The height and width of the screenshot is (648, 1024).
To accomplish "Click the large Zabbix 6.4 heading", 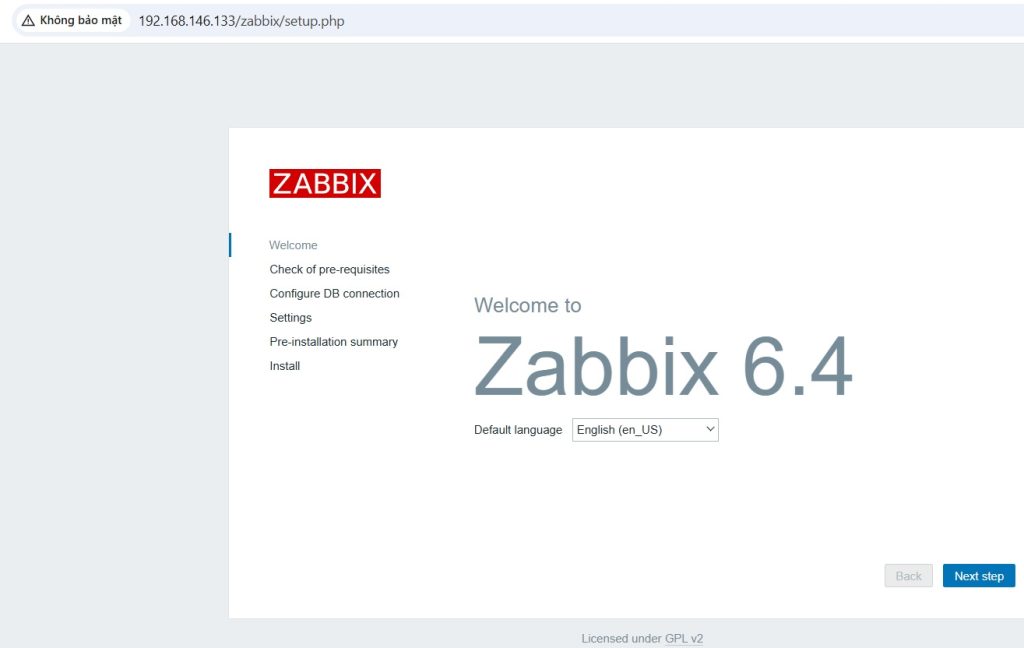I will pos(663,367).
